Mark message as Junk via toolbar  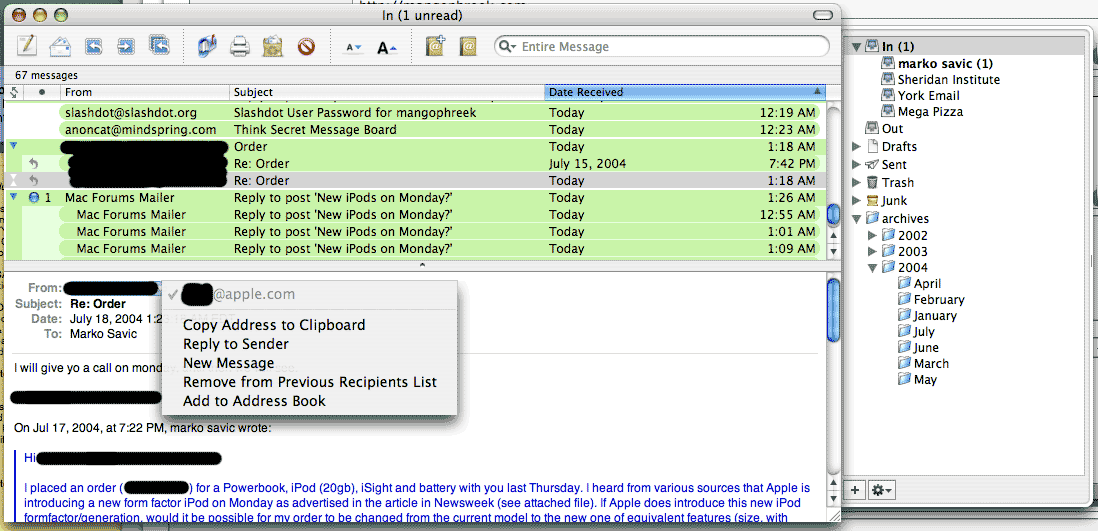[x=272, y=47]
